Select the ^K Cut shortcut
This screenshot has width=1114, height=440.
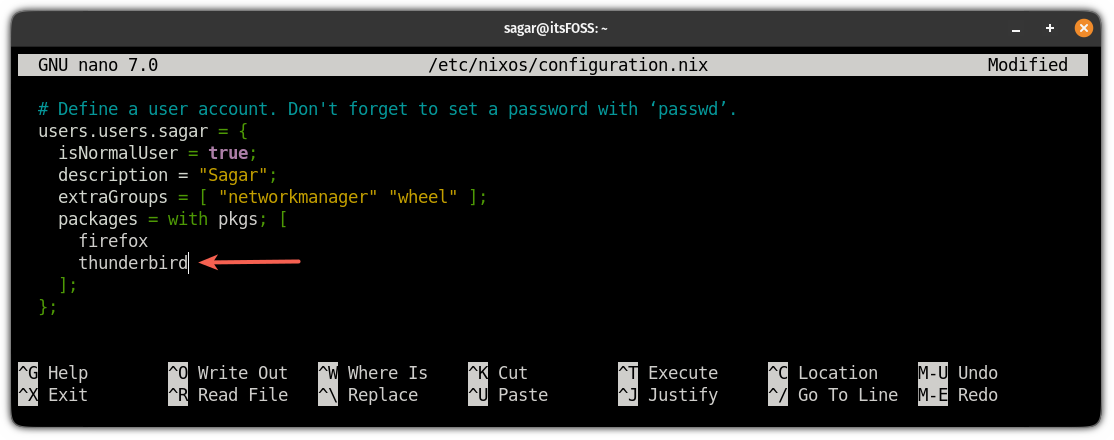(498, 373)
